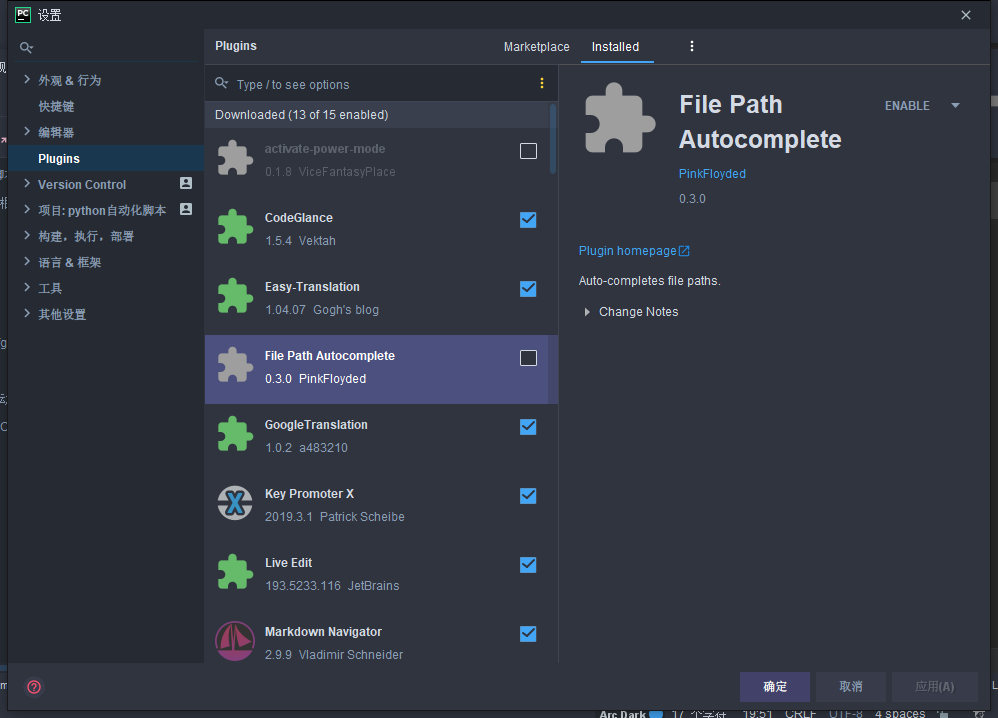The image size is (998, 718).
Task: Expand the 其他设置 settings node
Action: tap(27, 314)
